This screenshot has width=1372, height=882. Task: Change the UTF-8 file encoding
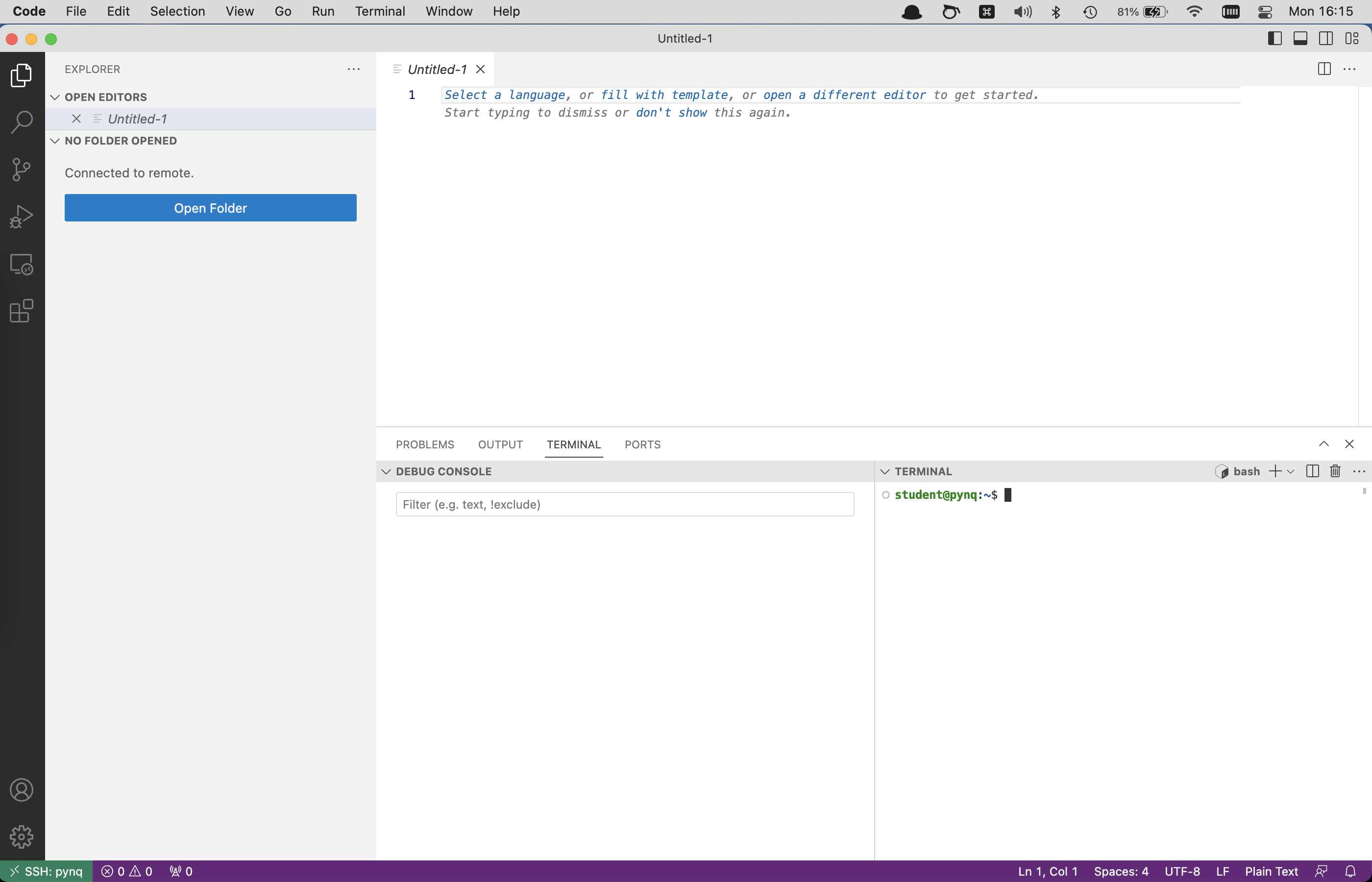coord(1182,871)
